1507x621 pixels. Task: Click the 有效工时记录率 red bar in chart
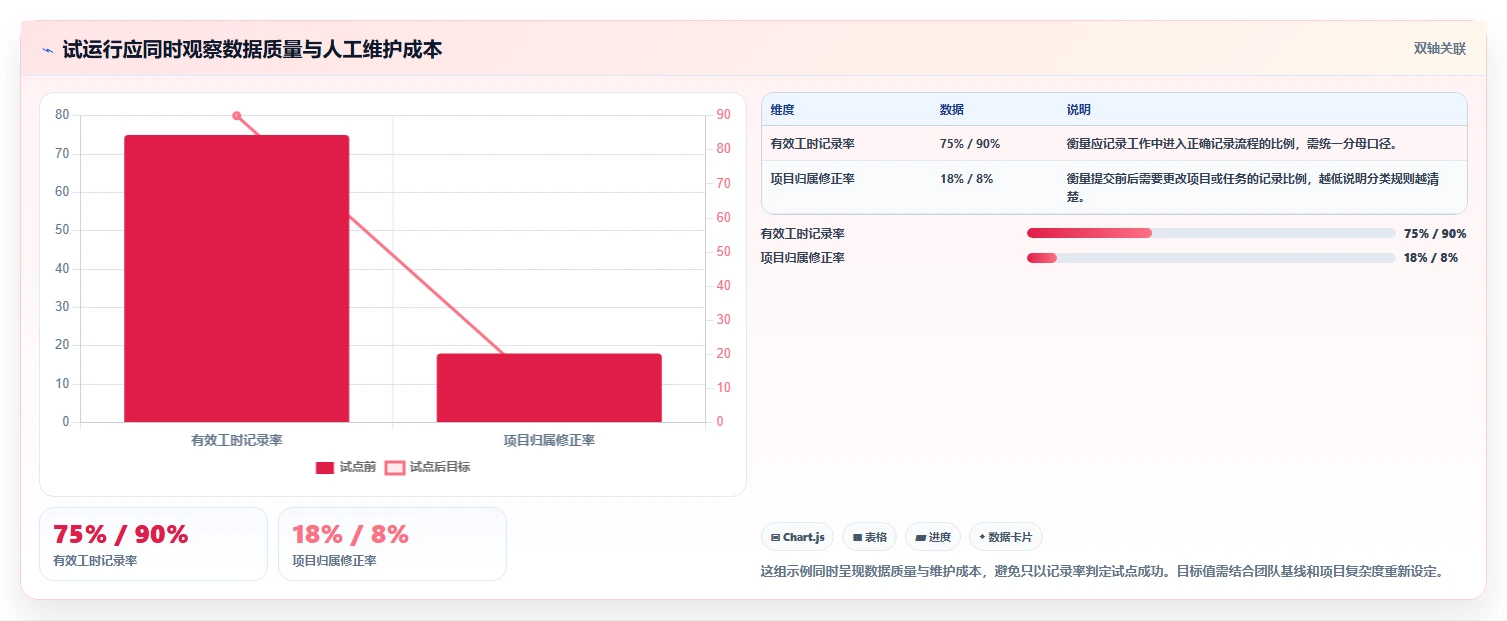tap(237, 278)
